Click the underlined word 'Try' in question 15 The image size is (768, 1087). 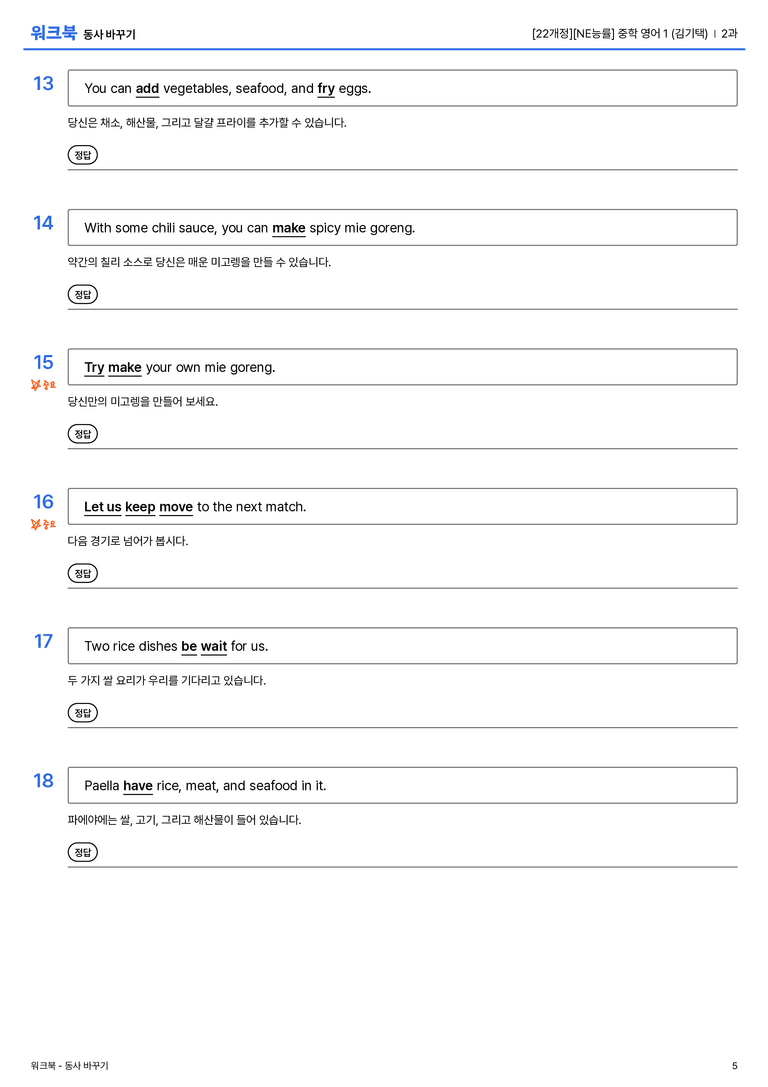click(94, 367)
